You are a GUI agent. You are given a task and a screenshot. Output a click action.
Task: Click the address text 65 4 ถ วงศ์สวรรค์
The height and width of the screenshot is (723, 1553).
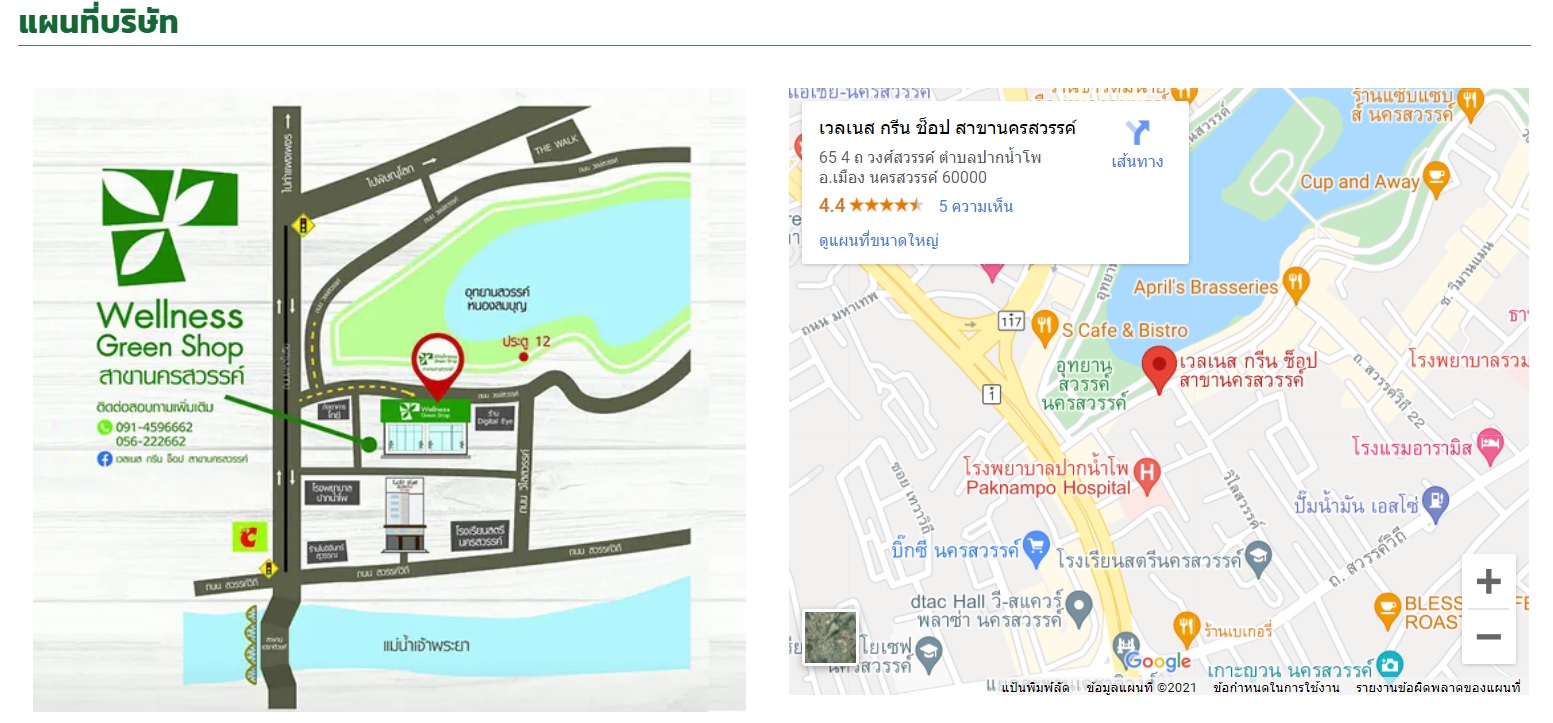(x=930, y=167)
